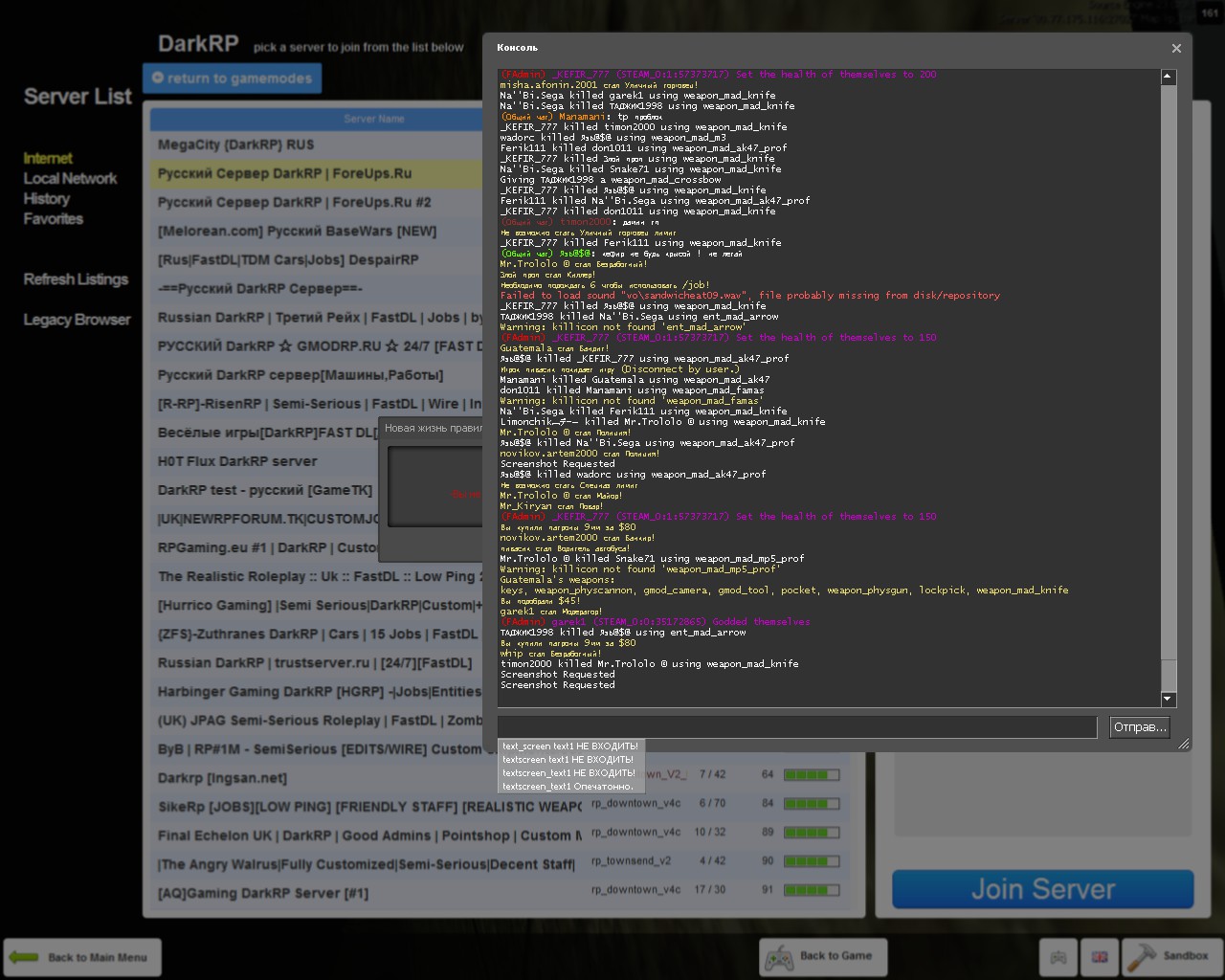The height and width of the screenshot is (980, 1225).
Task: Pick suggestion 'textscreen_text1 НЕ ВХОДИТЬ!'
Action: click(x=570, y=773)
